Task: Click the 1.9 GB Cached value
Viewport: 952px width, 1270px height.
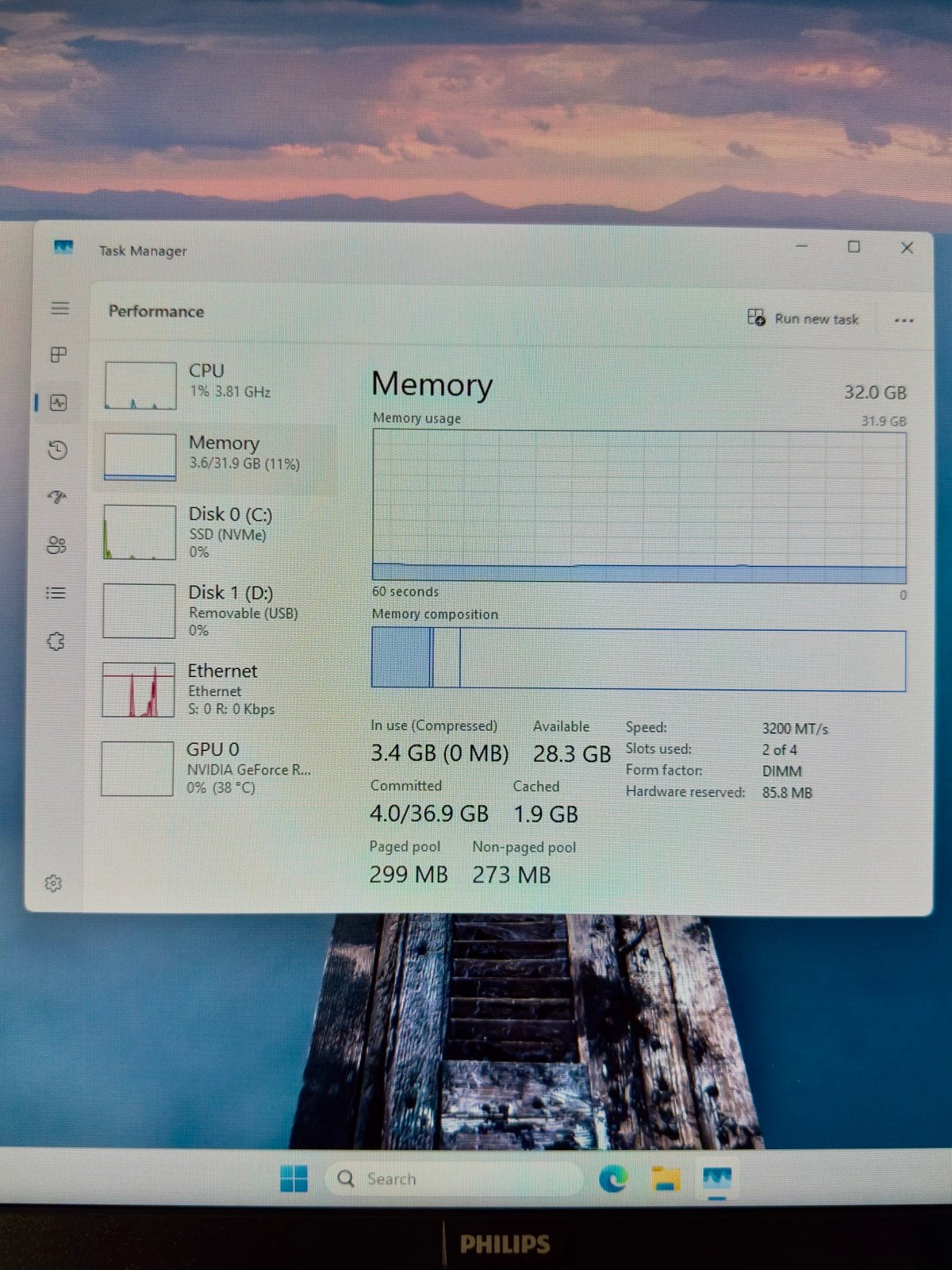Action: tap(546, 814)
